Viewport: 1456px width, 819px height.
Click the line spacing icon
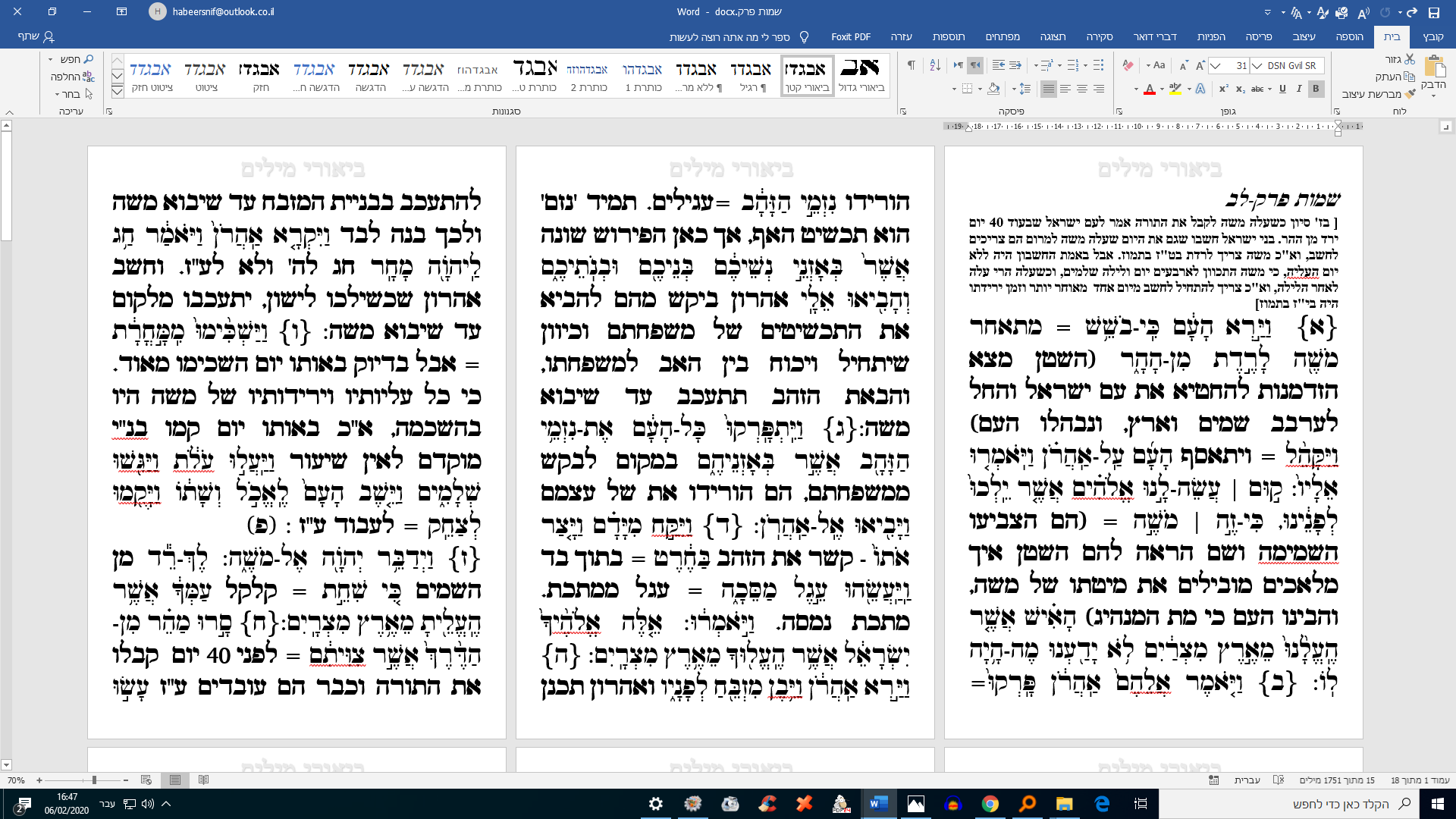coord(1025,89)
